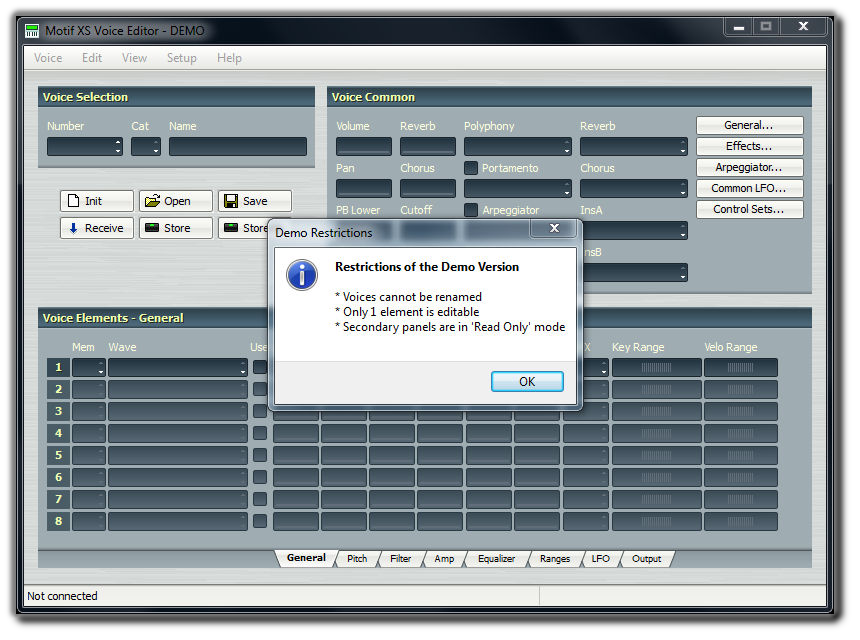The image size is (860, 640).
Task: Open the Arpeggiator... panel
Action: [x=749, y=167]
